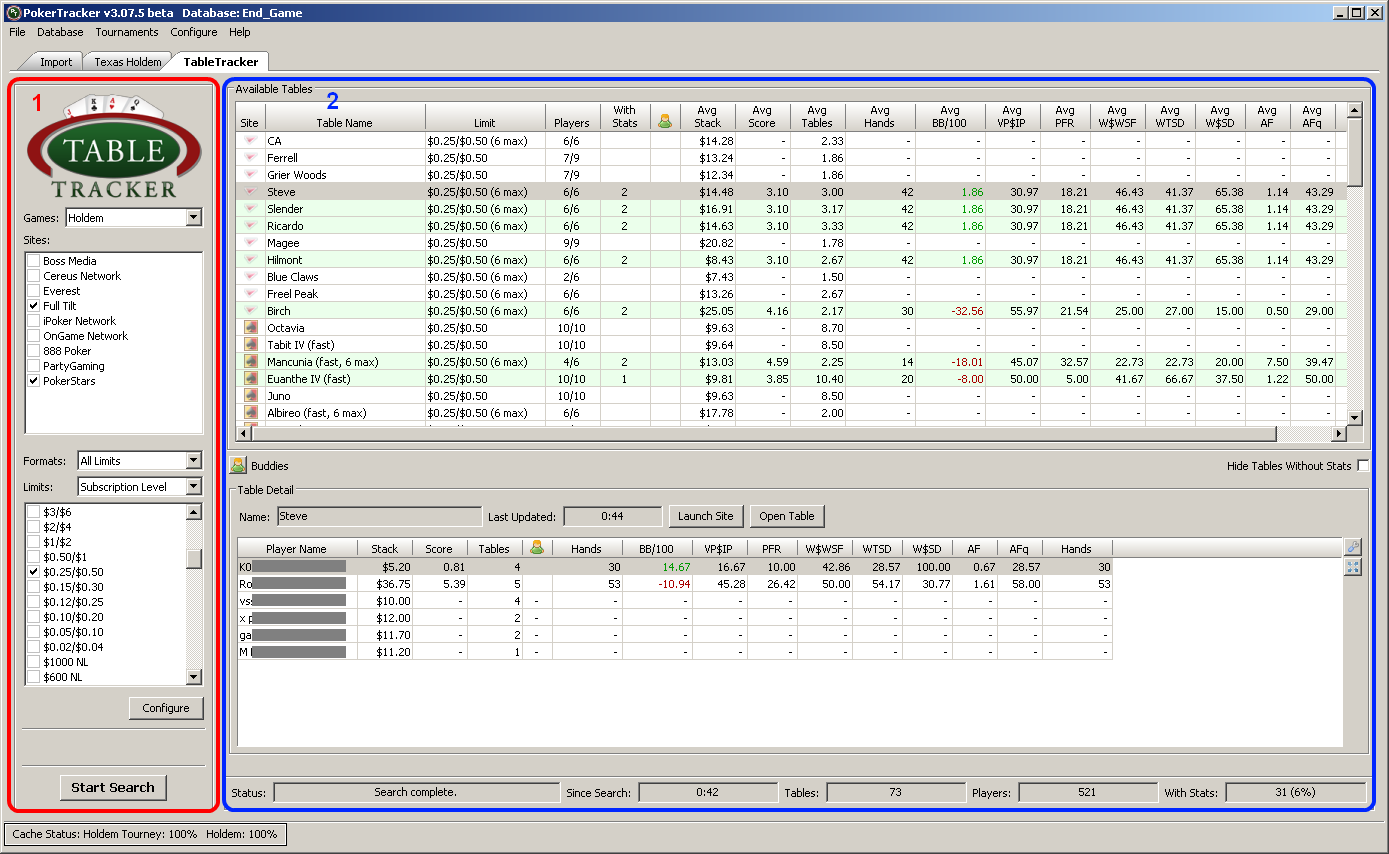This screenshot has height=854, width=1389.
Task: Open the Help menu
Action: (239, 32)
